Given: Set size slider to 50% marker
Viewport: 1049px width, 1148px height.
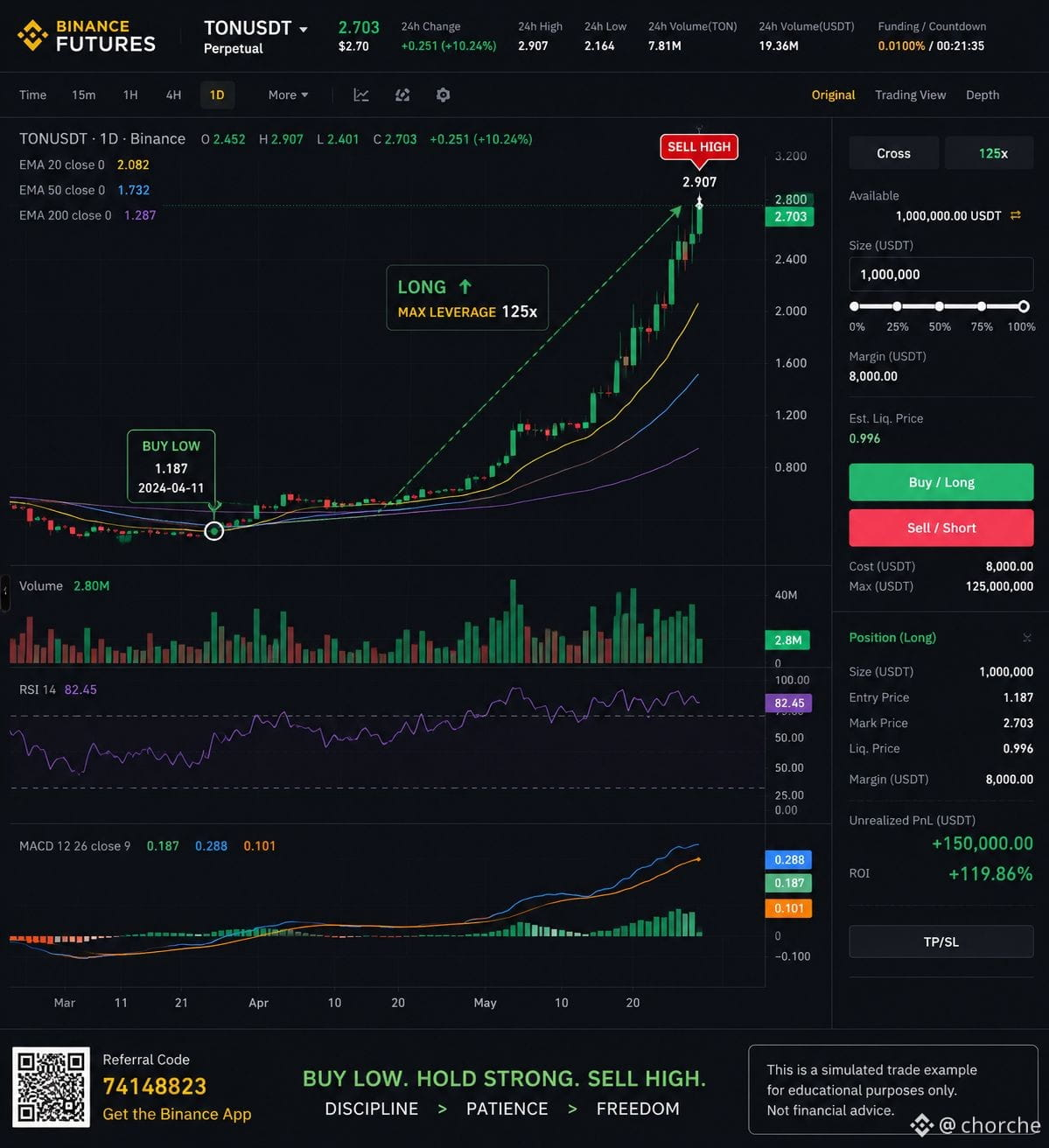Looking at the screenshot, I should [939, 306].
